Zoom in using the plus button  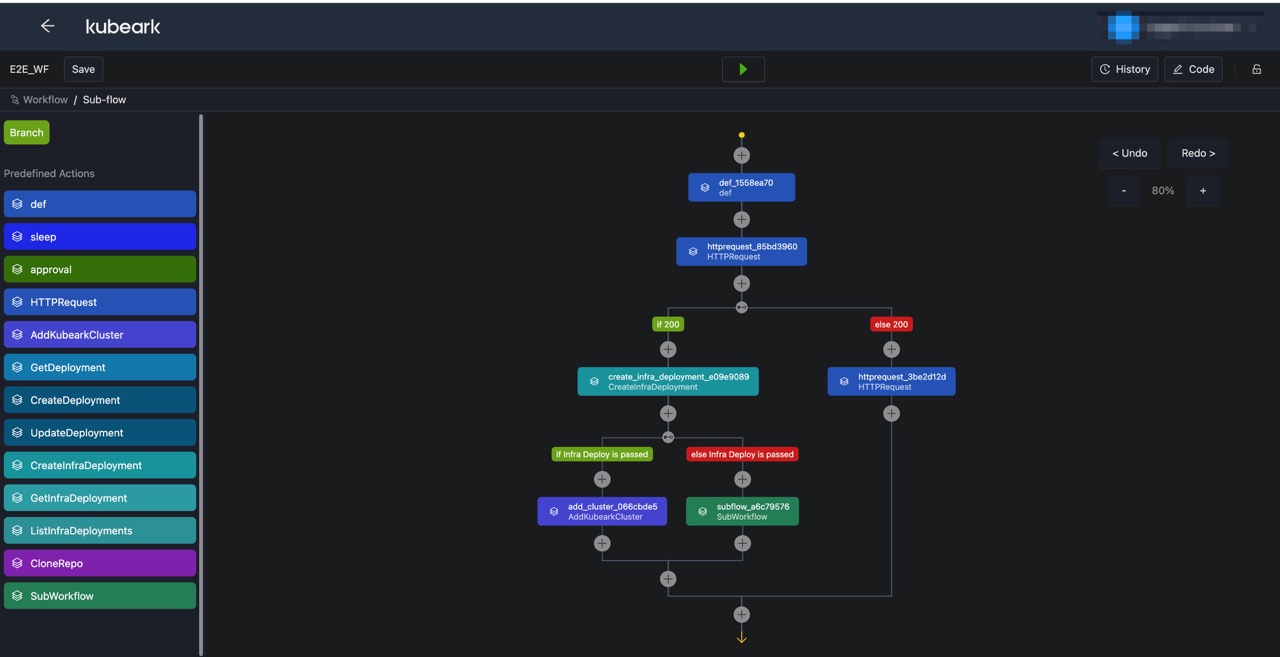click(1202, 190)
